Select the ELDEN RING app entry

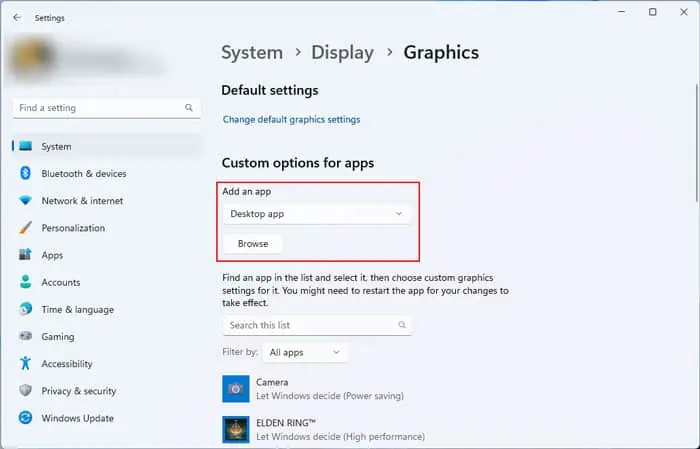[324, 429]
